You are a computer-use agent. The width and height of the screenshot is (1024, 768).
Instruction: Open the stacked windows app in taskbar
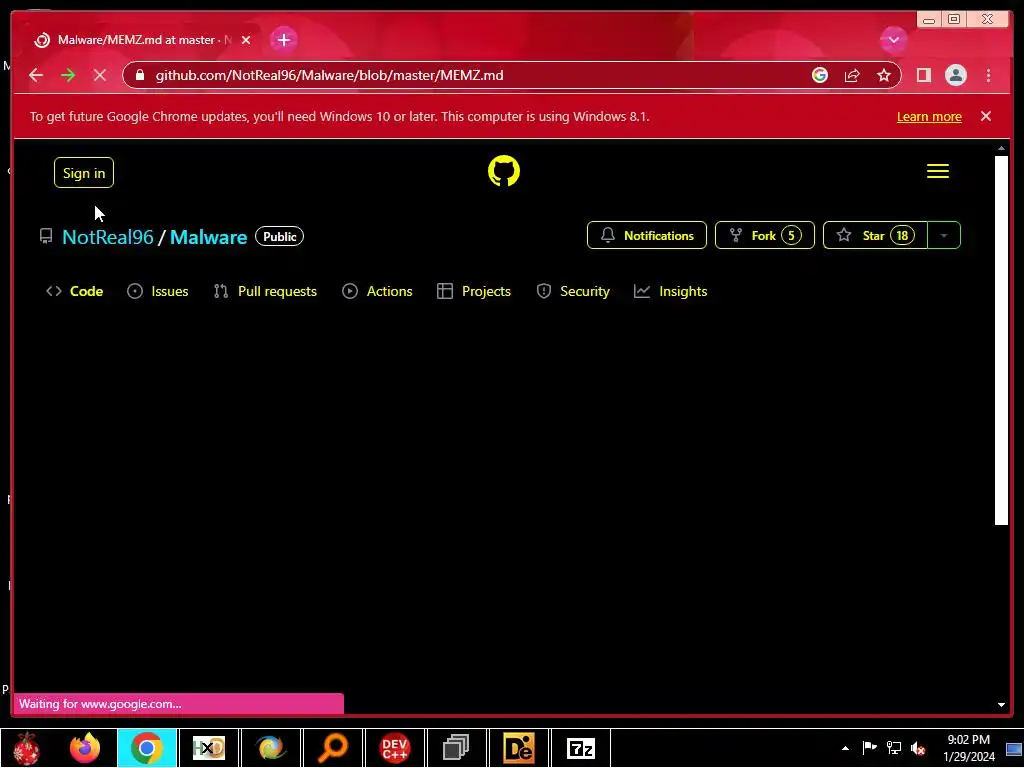pyautogui.click(x=456, y=748)
